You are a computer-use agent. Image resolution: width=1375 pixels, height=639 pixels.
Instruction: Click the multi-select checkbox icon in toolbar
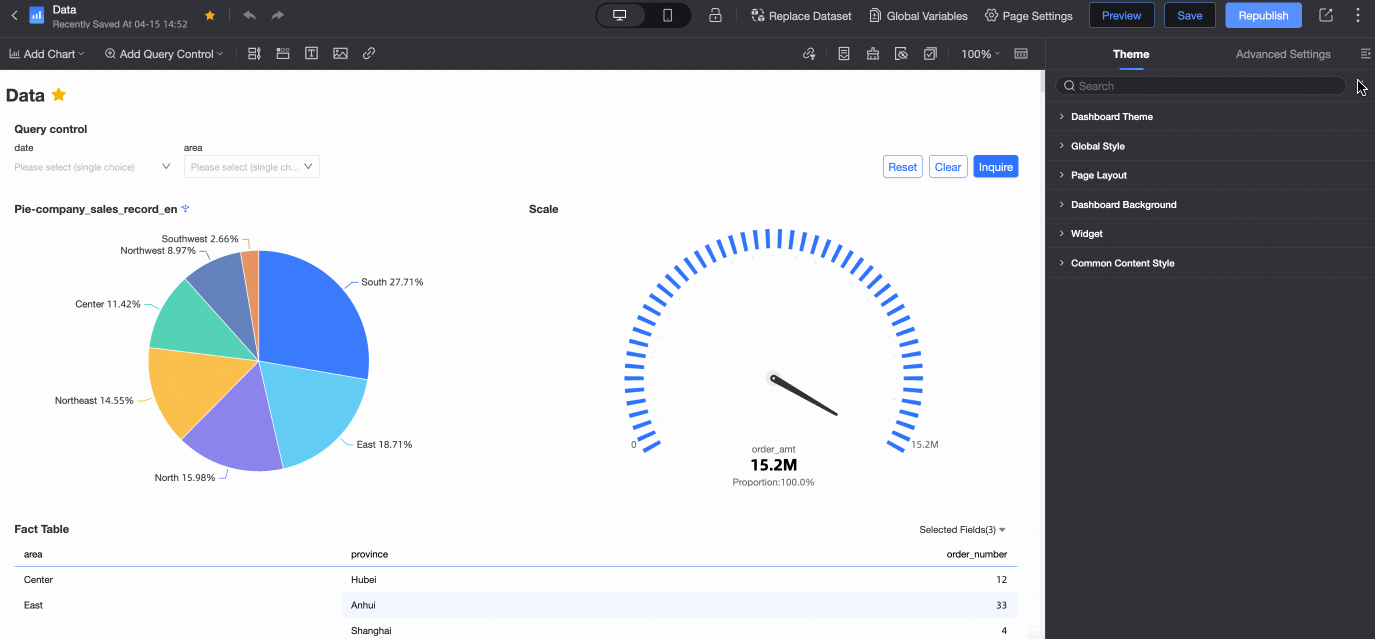pos(930,54)
